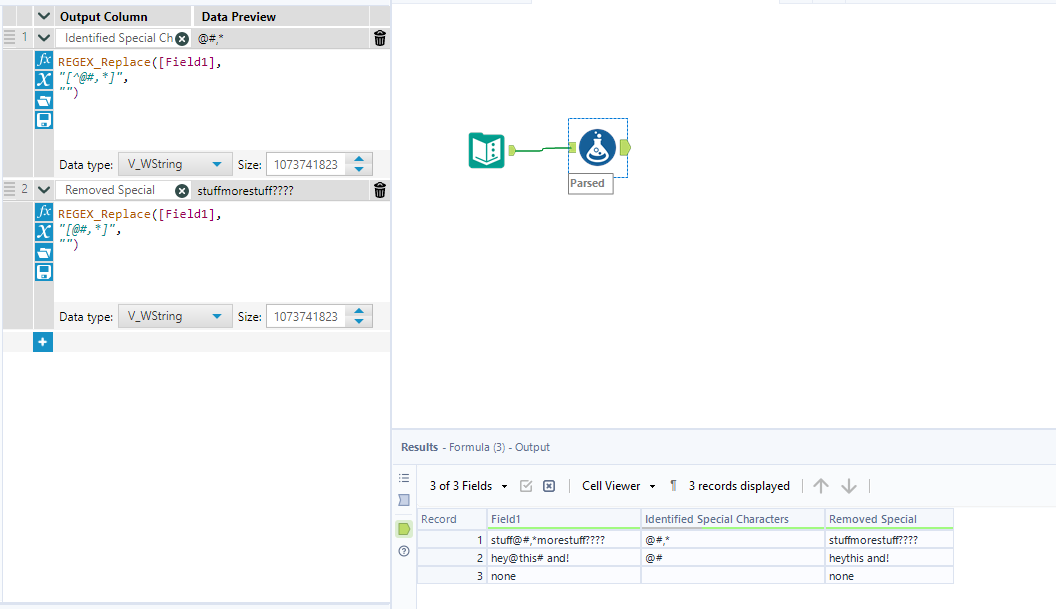Add a new expression with the plus button
This screenshot has width=1056, height=609.
pyautogui.click(x=42, y=341)
